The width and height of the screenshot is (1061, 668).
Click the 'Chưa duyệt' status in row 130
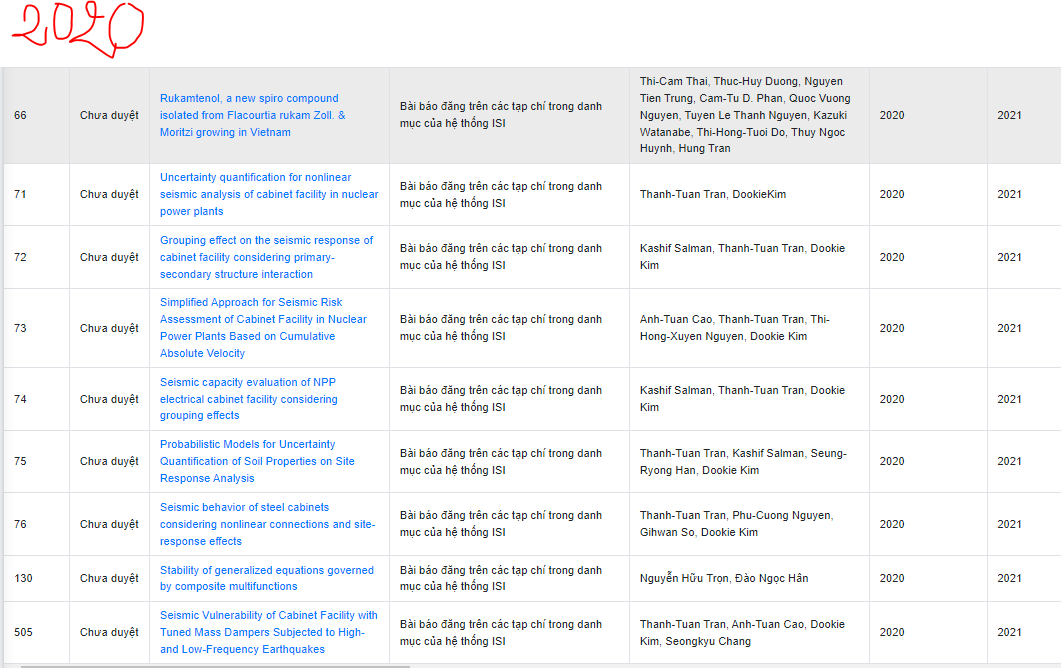(109, 578)
